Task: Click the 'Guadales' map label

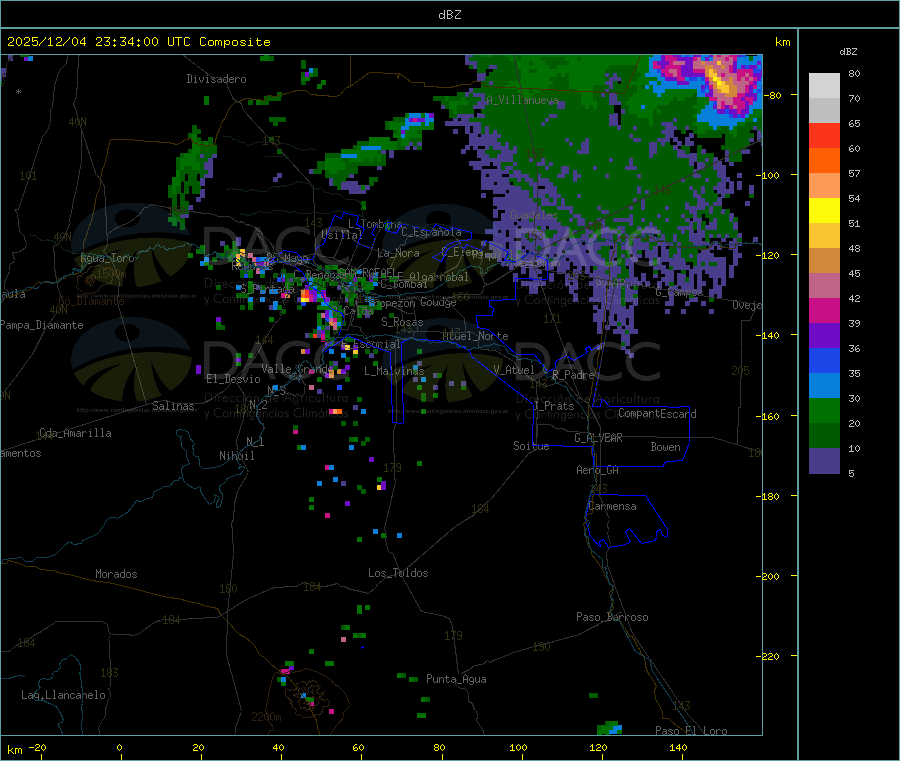Action: [x=534, y=215]
